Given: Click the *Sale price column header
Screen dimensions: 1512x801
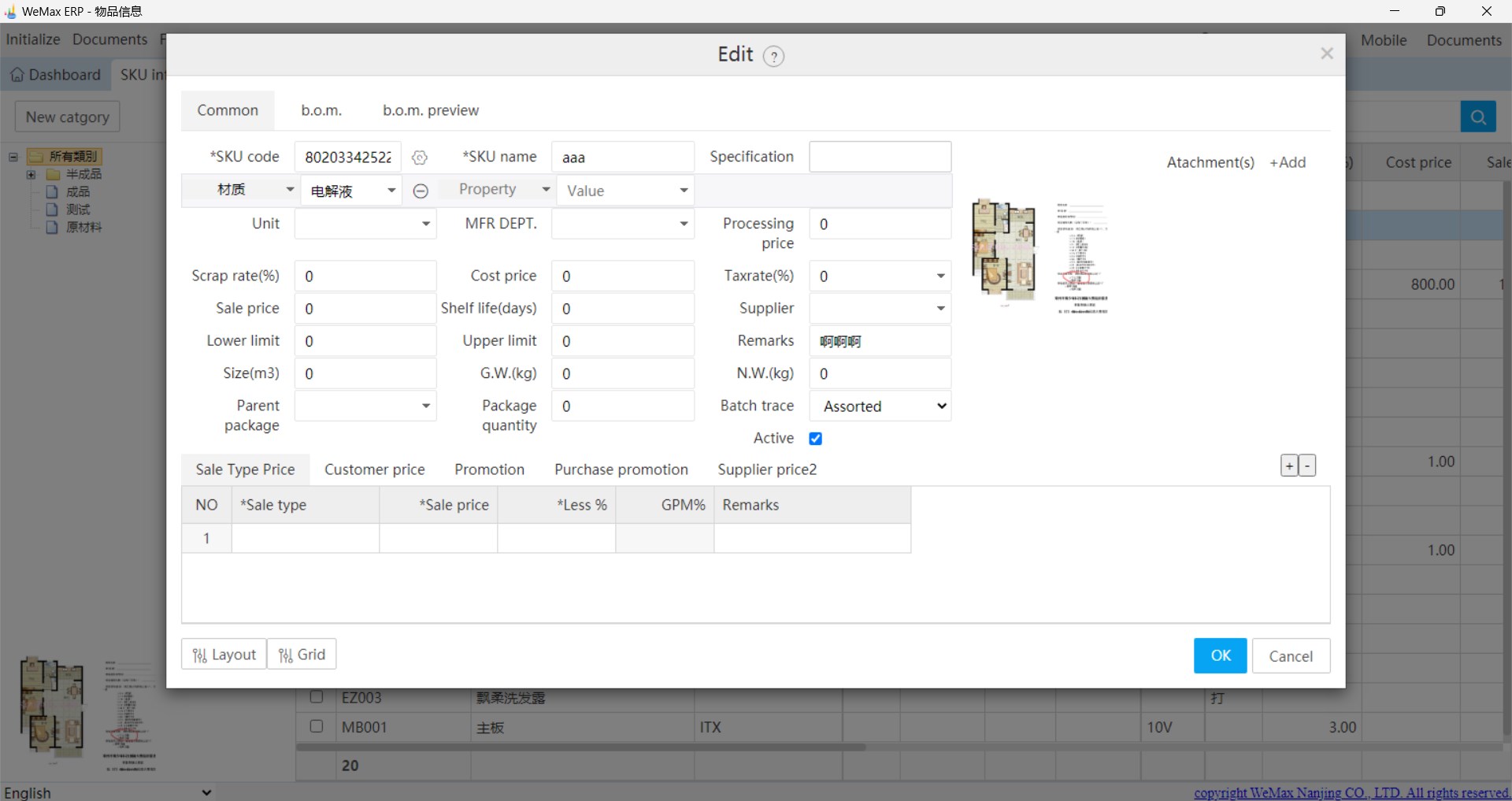Looking at the screenshot, I should 439,505.
